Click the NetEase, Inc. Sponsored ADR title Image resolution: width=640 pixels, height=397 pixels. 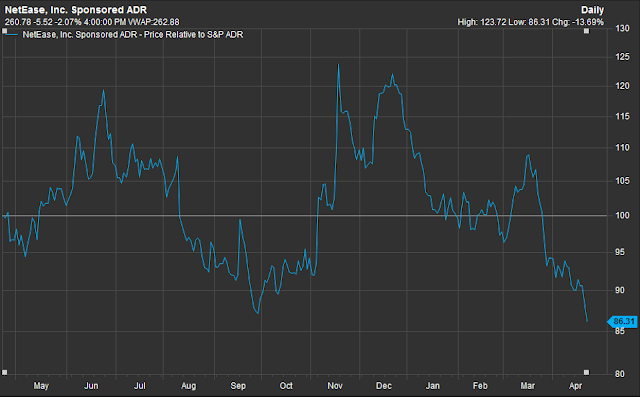76,10
